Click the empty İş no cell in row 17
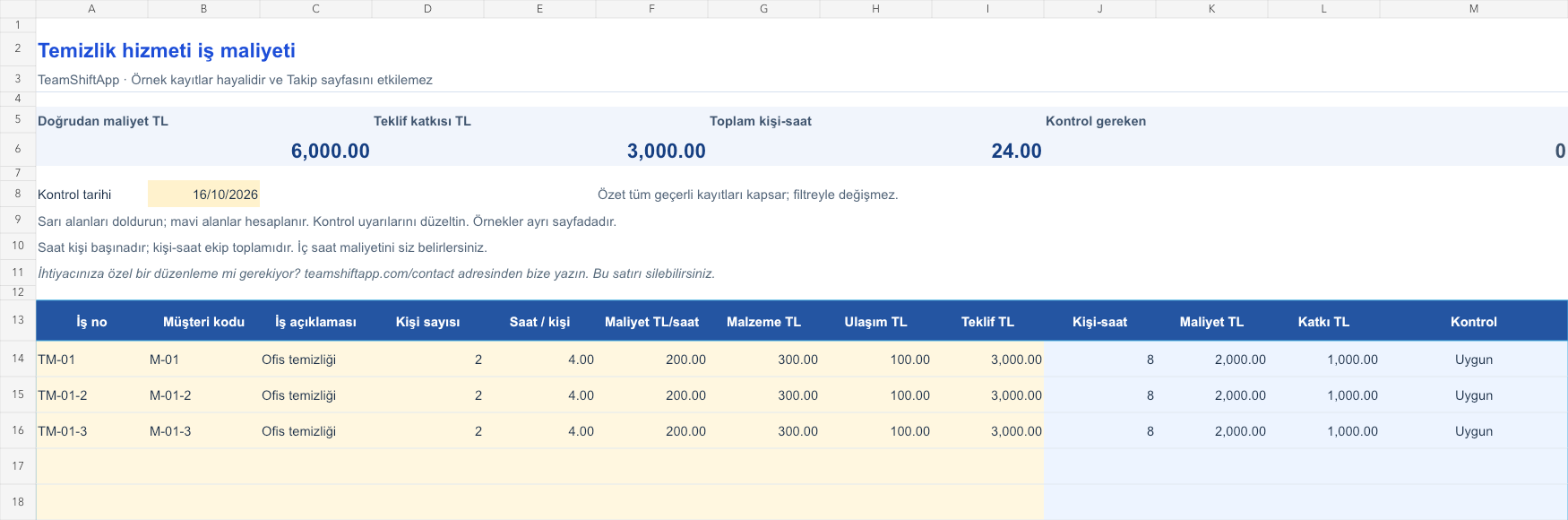 click(x=91, y=466)
